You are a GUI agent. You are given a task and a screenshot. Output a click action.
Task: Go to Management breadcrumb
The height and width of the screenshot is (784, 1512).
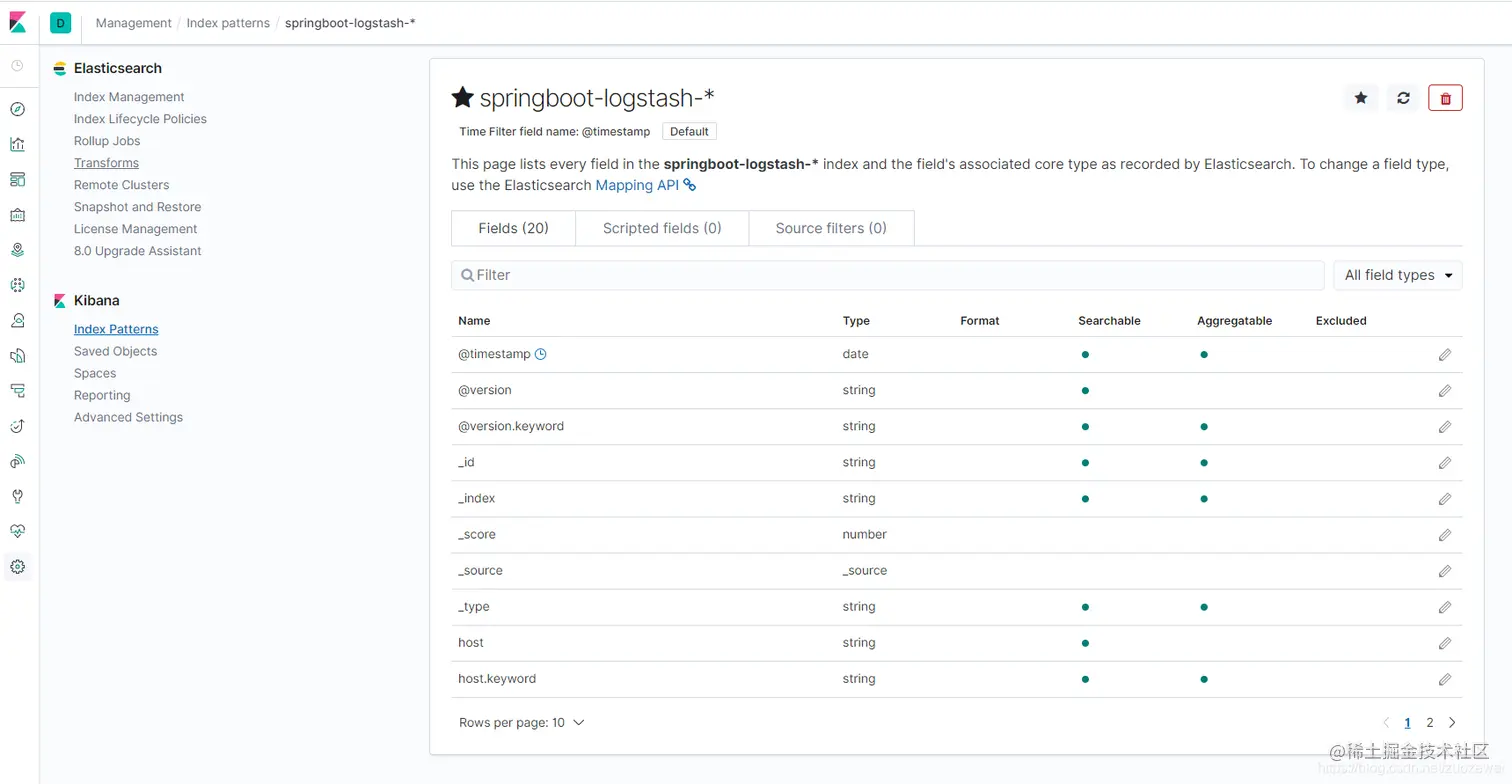(134, 23)
